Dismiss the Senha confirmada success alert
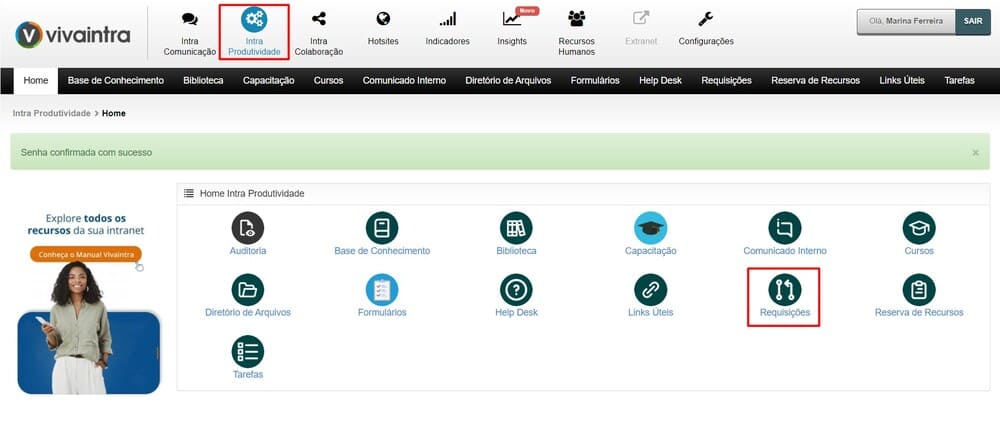 (x=975, y=153)
